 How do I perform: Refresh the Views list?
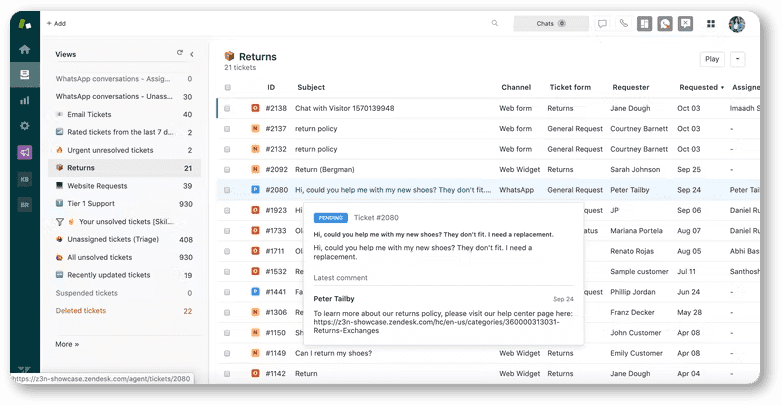coord(180,54)
